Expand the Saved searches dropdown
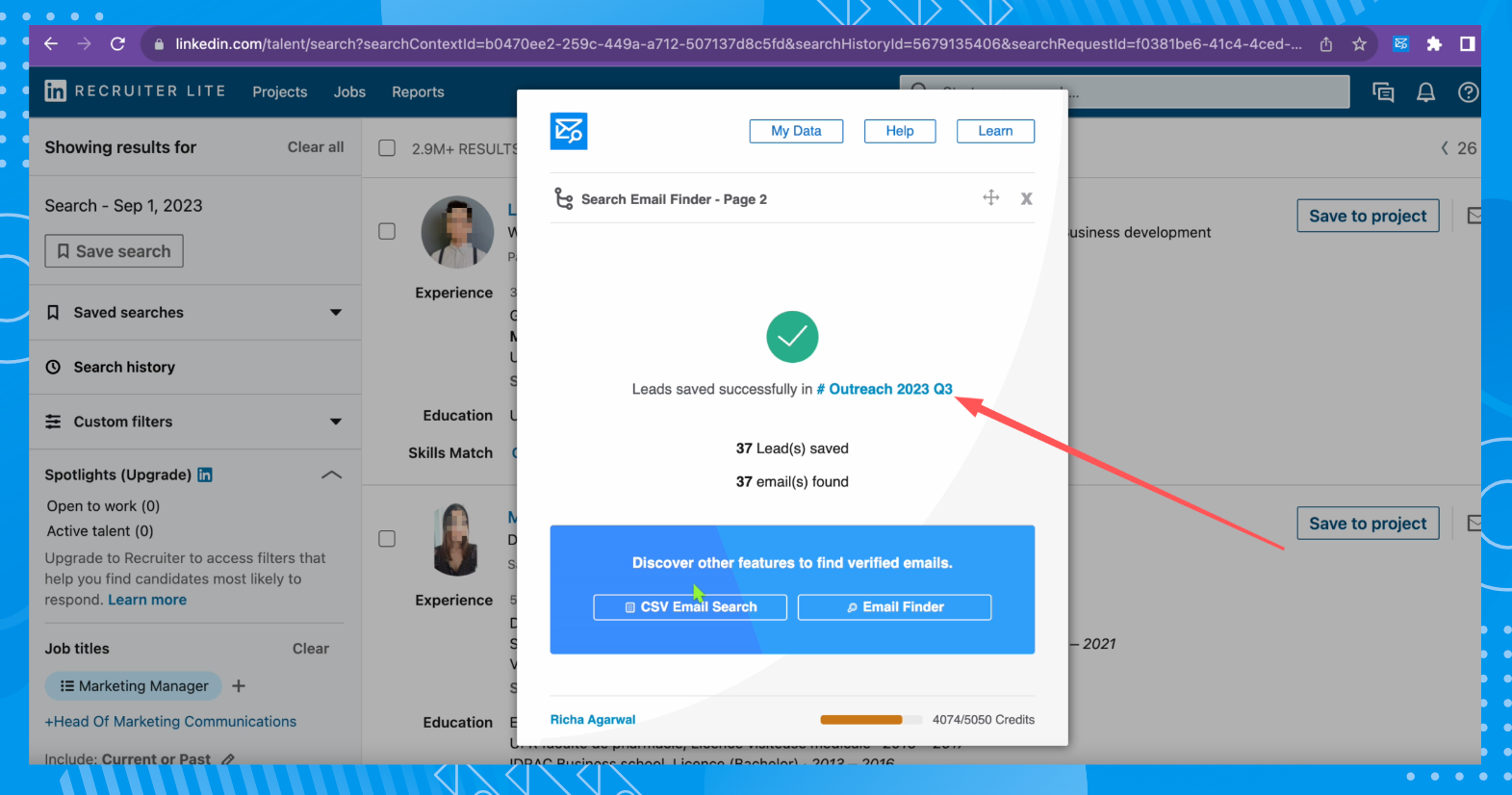Viewport: 1512px width, 795px height. click(x=336, y=313)
